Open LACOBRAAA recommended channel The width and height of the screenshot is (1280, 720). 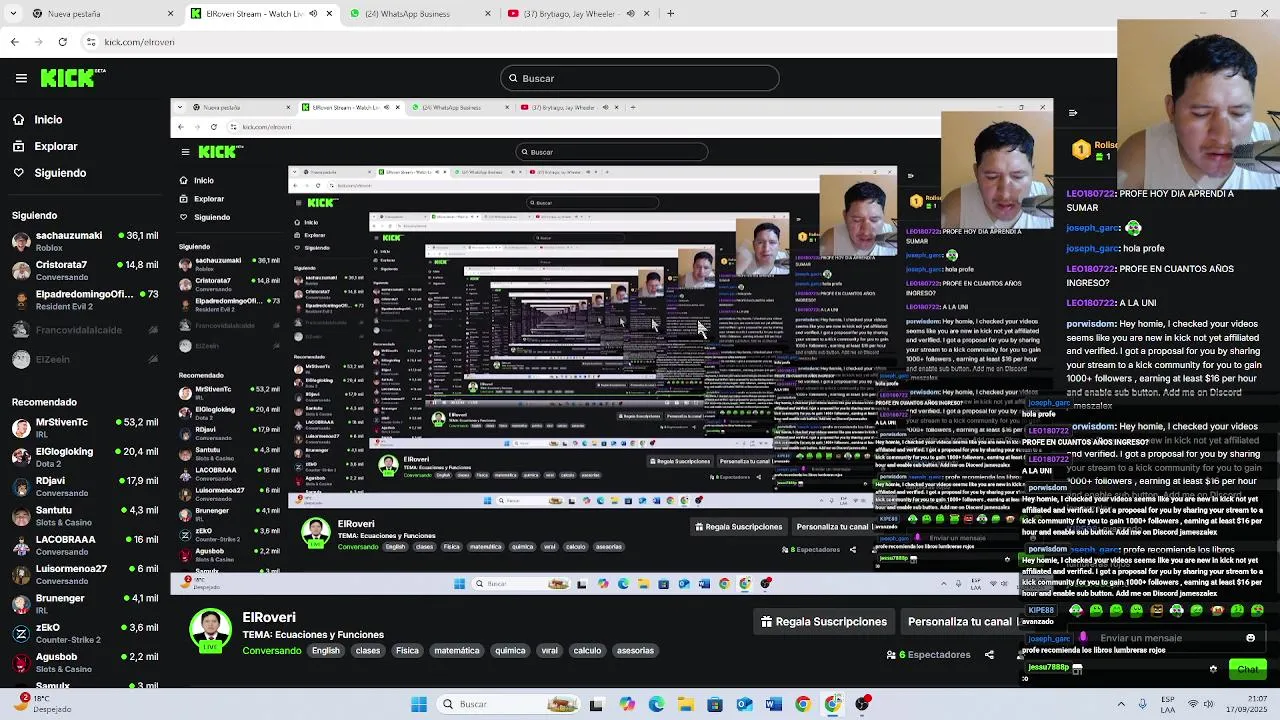tap(84, 545)
